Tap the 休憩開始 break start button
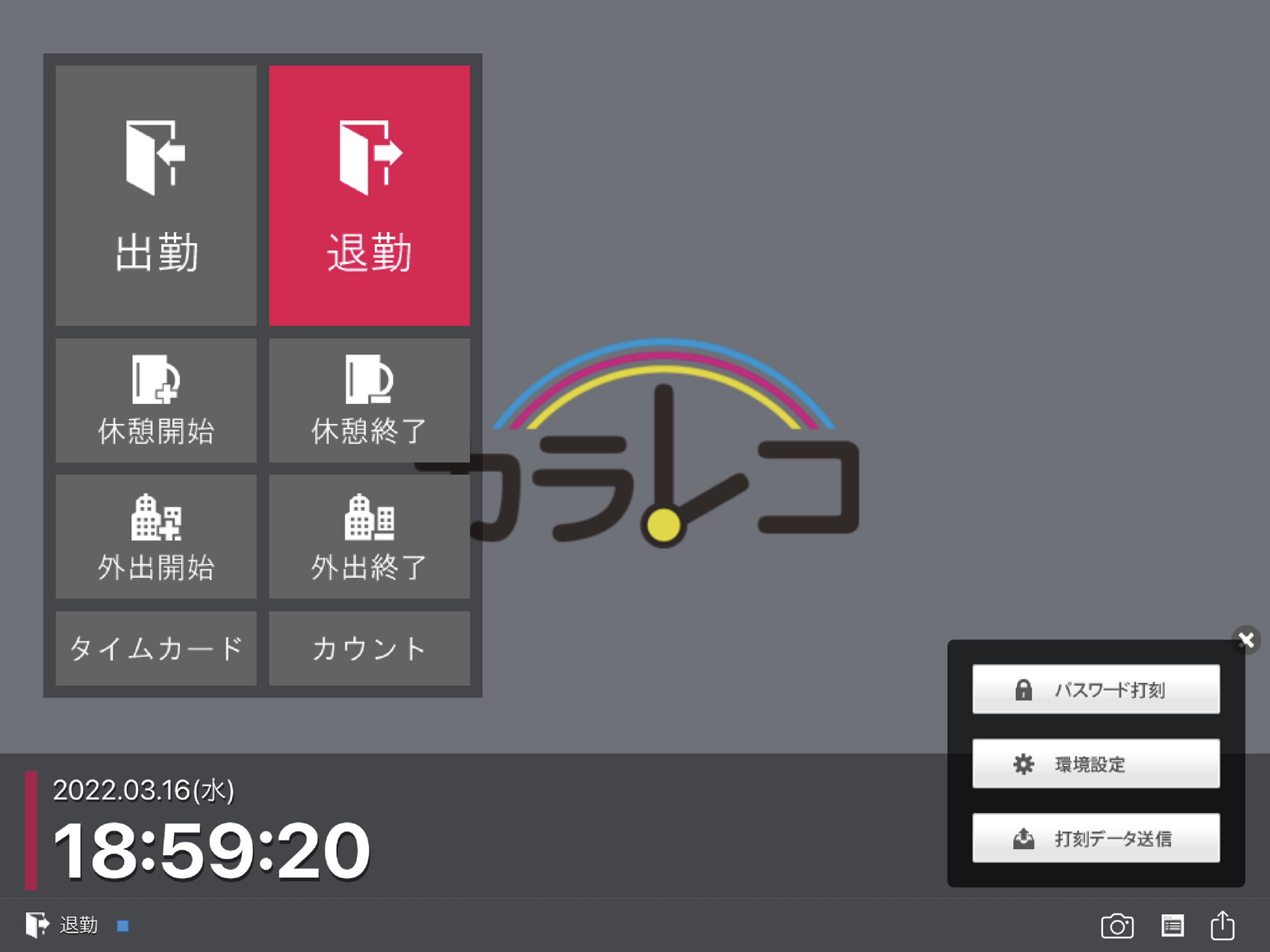 pos(156,400)
